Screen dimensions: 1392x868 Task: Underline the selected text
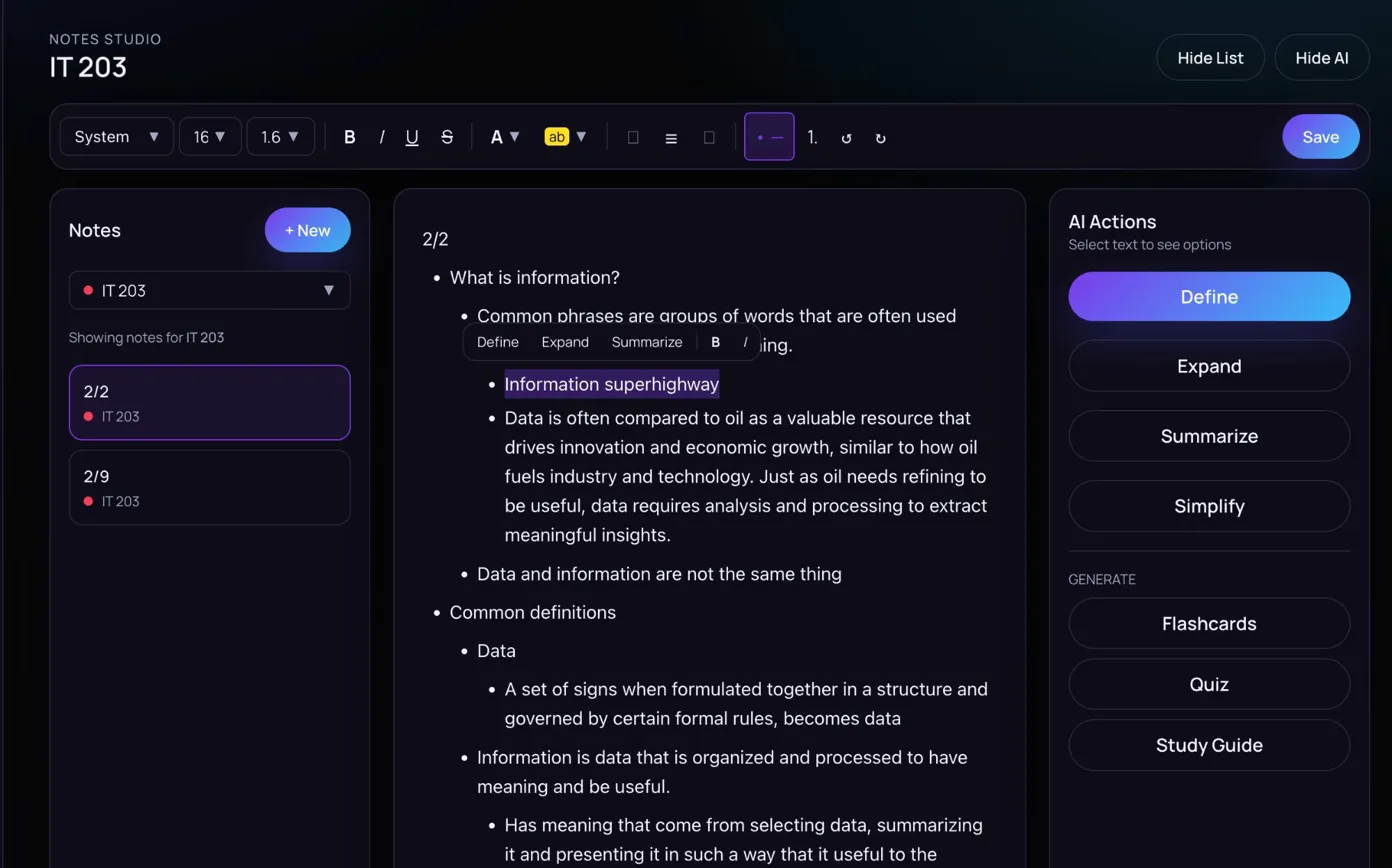(x=412, y=137)
